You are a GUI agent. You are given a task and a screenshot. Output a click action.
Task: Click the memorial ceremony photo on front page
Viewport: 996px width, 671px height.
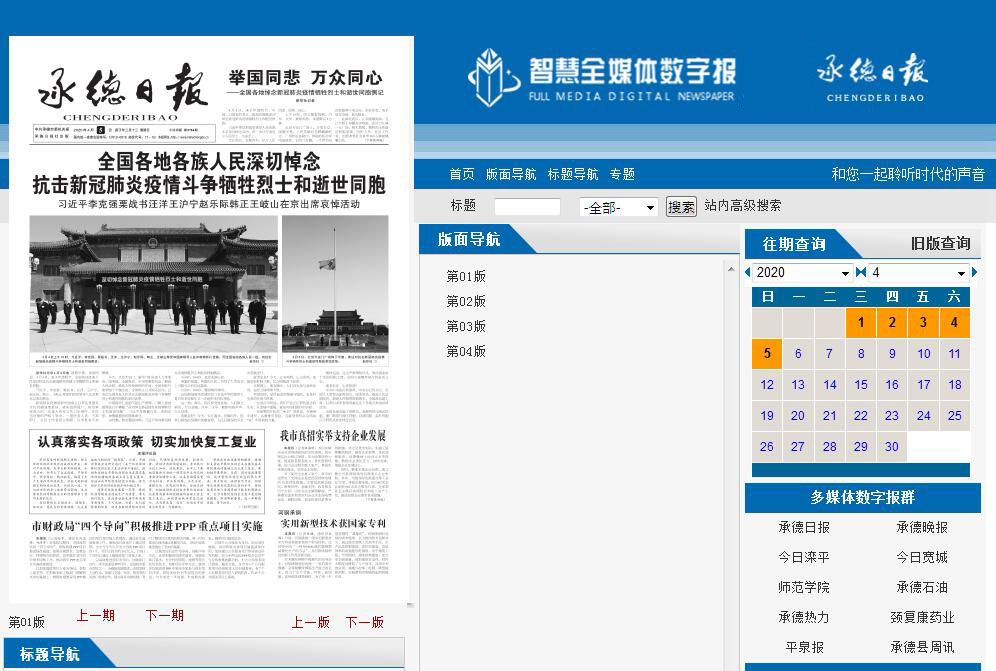tap(154, 283)
